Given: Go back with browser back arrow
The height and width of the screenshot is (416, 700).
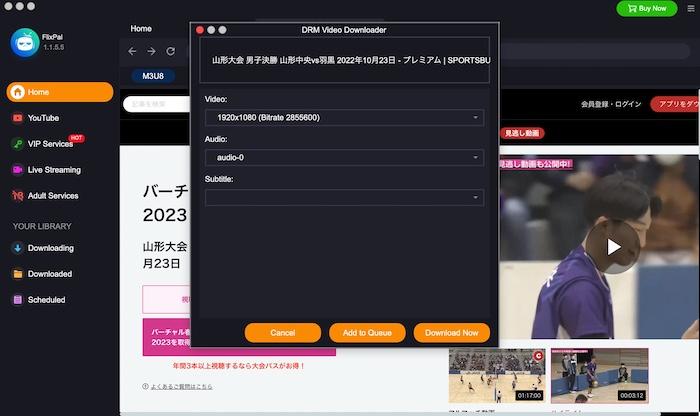Looking at the screenshot, I should [132, 51].
